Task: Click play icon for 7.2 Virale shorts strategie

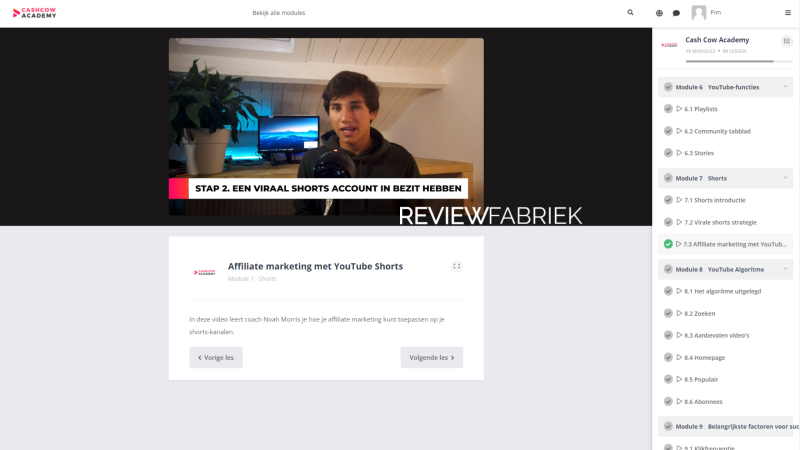Action: [x=679, y=222]
